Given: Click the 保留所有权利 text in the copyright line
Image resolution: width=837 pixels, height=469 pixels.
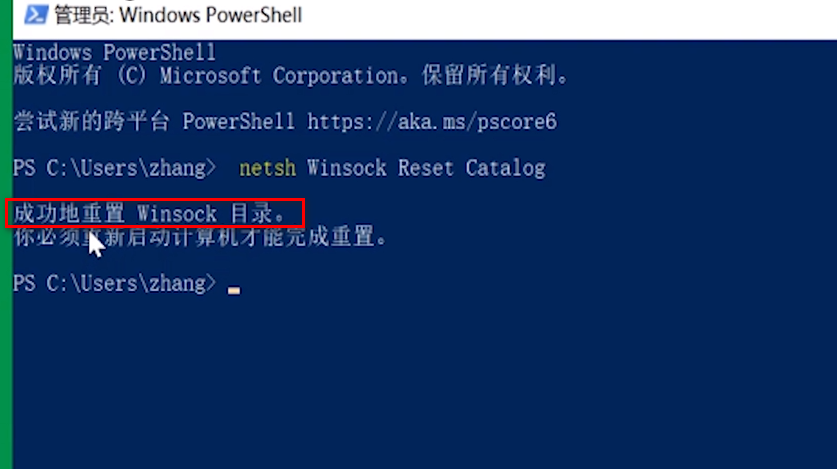Looking at the screenshot, I should click(x=495, y=75).
